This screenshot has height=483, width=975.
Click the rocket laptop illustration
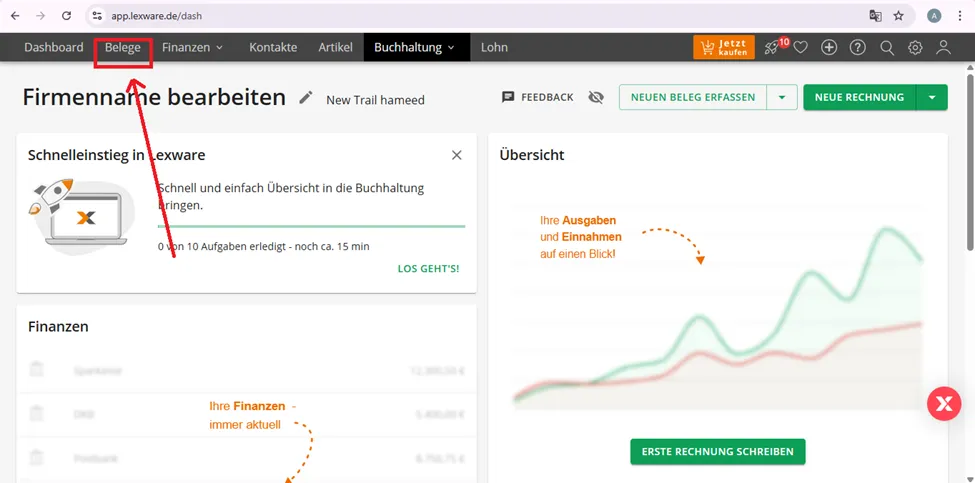coord(81,215)
